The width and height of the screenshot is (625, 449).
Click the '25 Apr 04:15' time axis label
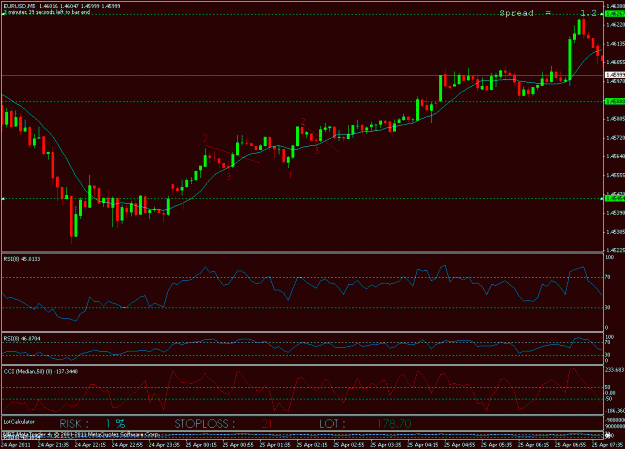point(423,445)
